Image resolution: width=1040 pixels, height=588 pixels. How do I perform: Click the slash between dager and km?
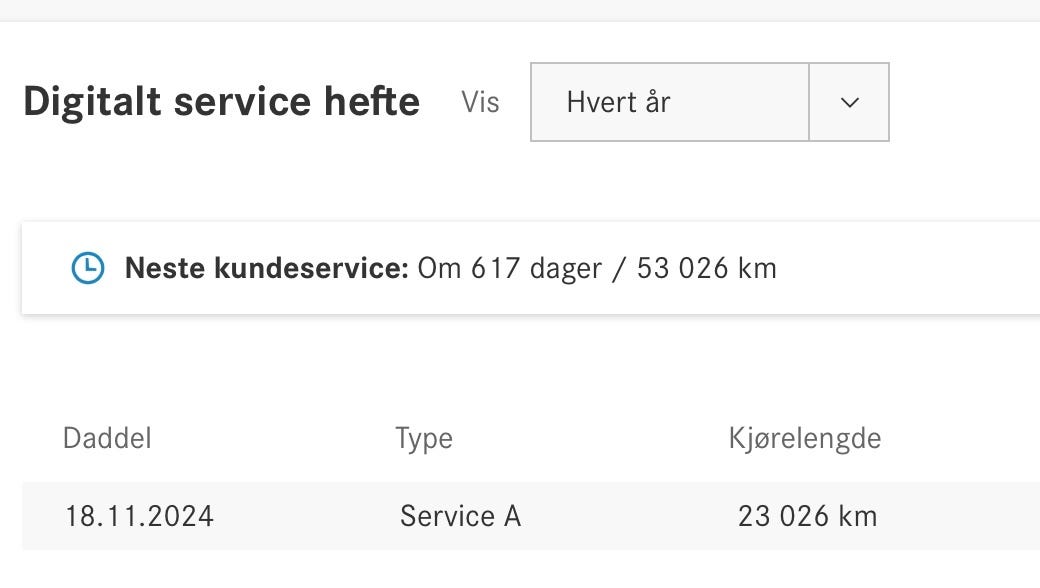[x=619, y=269]
